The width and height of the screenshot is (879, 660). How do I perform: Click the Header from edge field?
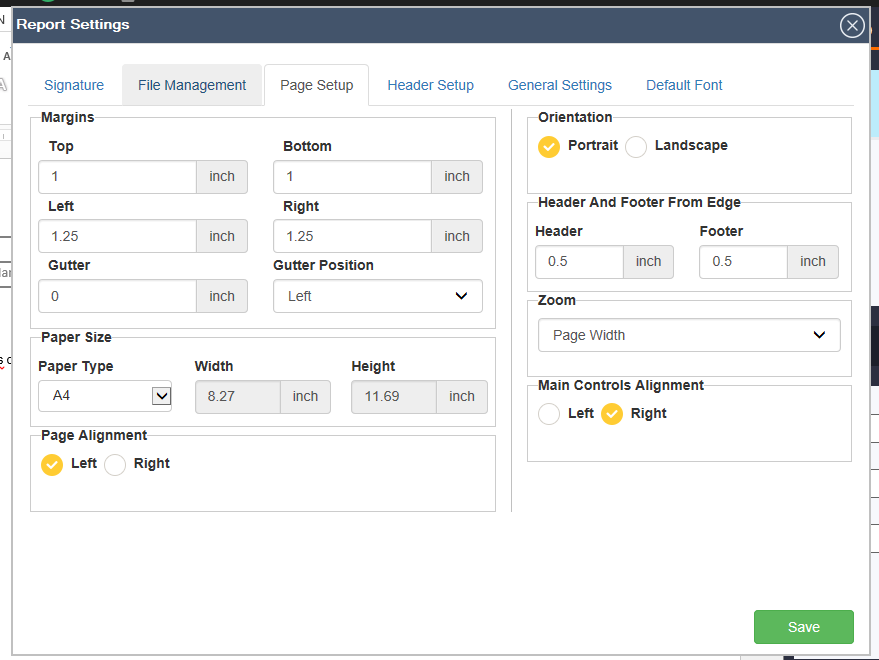click(579, 262)
